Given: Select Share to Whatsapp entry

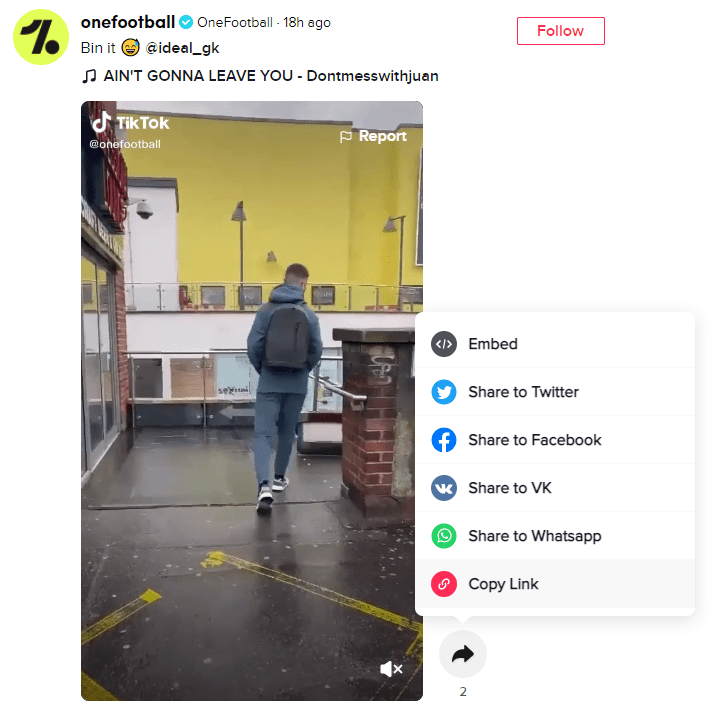Looking at the screenshot, I should coord(555,536).
